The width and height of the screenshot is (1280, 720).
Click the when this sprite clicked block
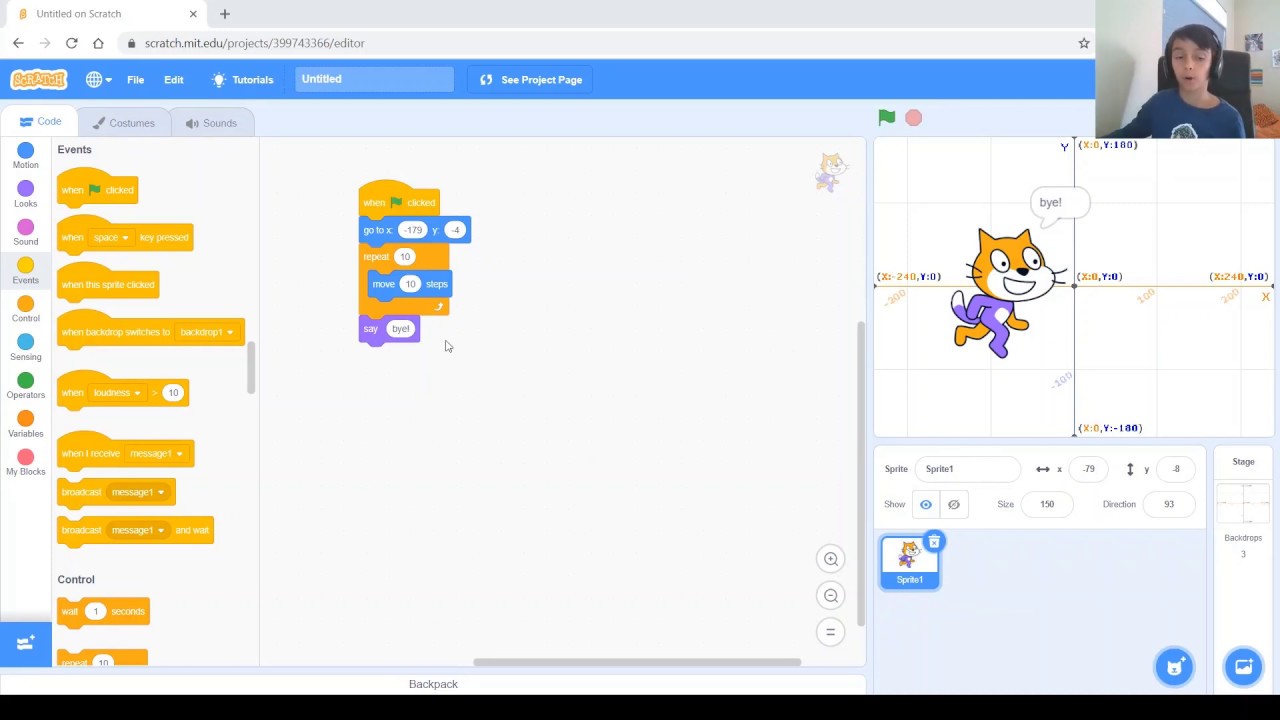click(108, 284)
